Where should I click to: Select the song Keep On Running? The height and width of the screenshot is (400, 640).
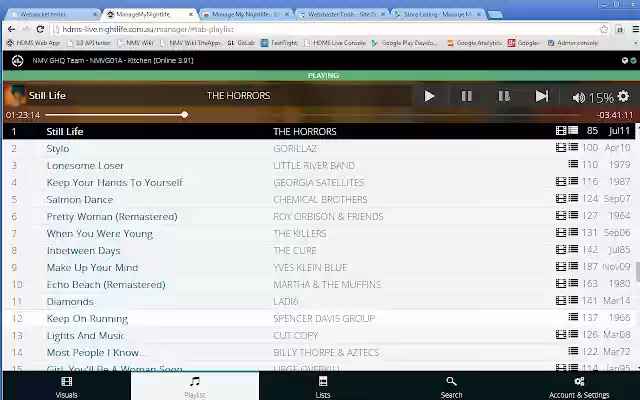click(x=87, y=319)
